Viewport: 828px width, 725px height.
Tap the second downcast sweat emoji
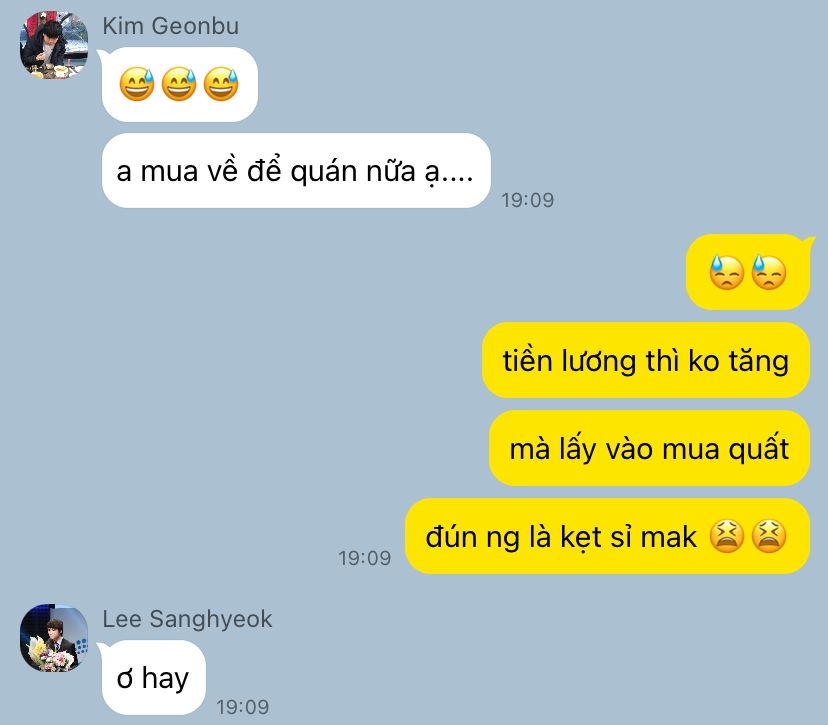[x=769, y=272]
